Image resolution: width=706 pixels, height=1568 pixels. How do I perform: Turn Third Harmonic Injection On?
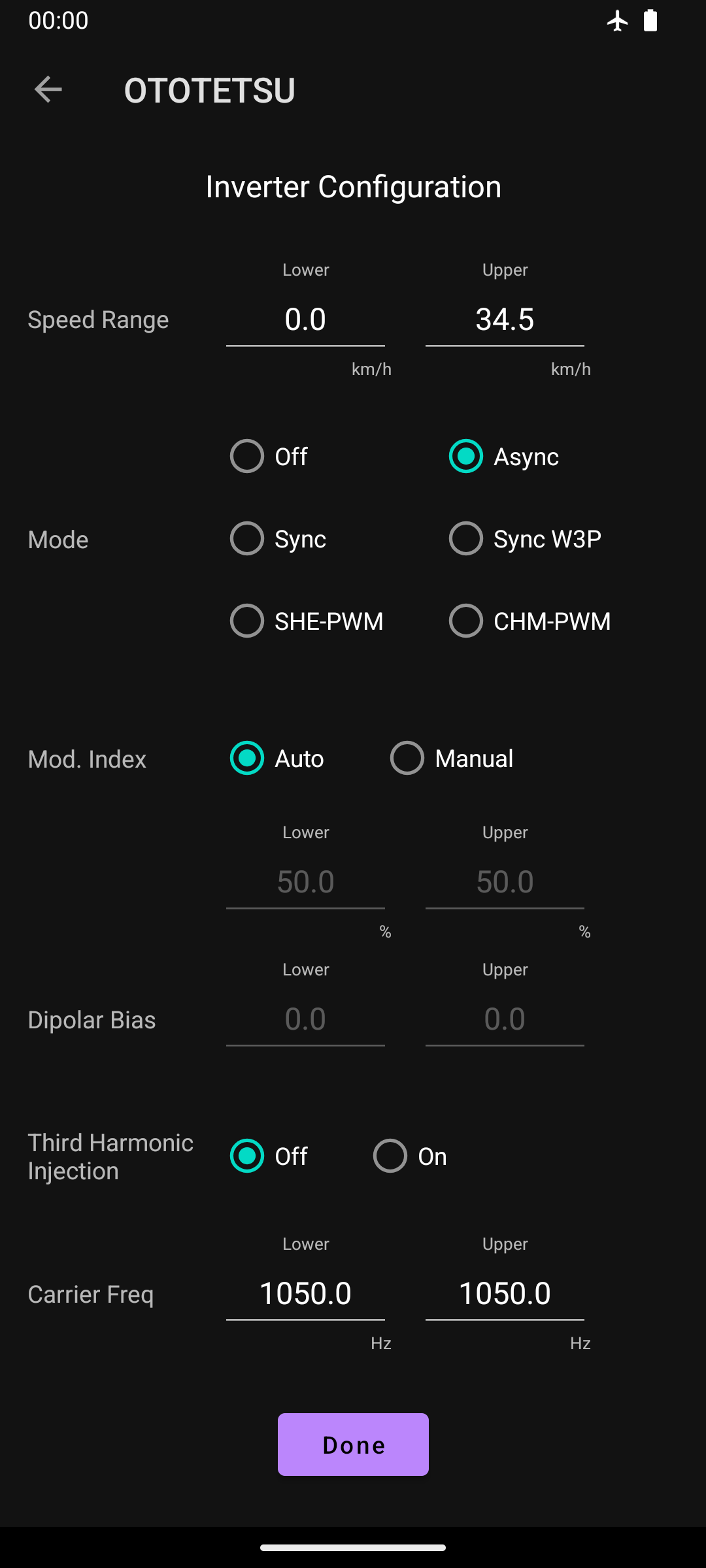point(390,1156)
